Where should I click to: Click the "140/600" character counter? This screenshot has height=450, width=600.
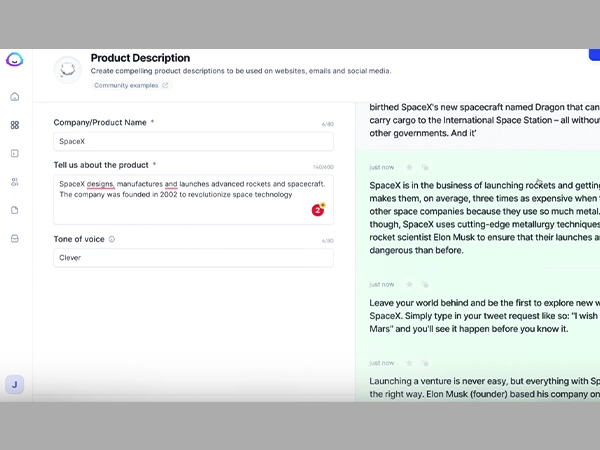(x=323, y=167)
